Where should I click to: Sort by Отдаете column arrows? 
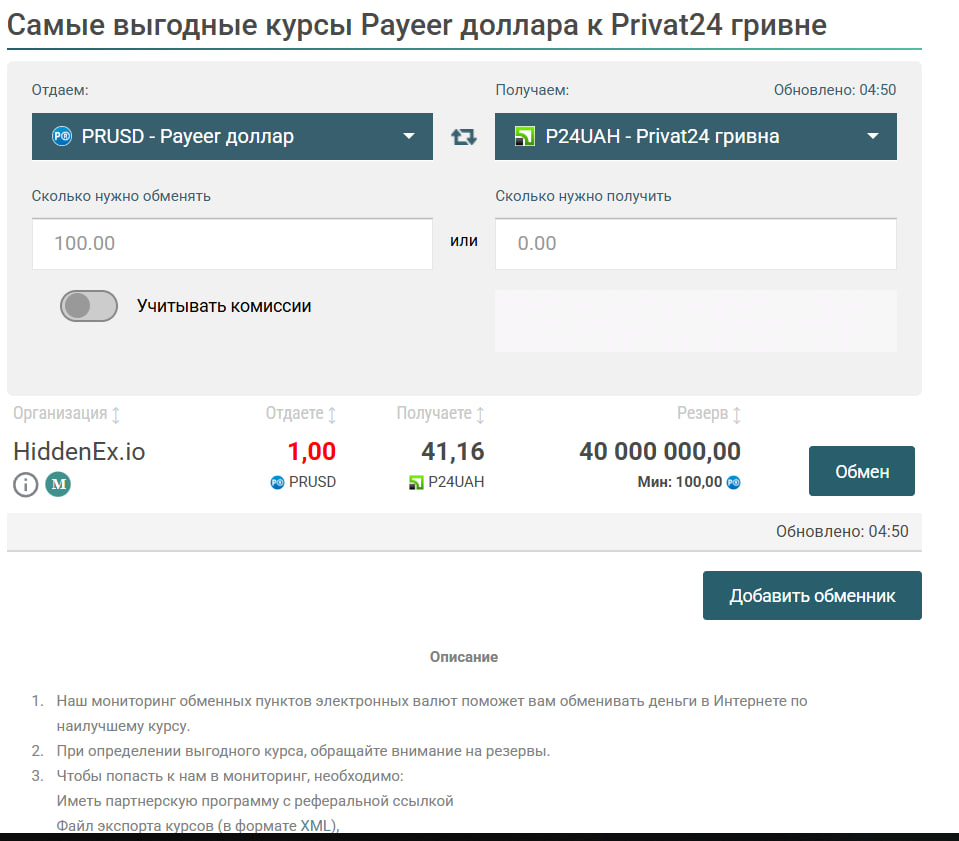coord(332,414)
